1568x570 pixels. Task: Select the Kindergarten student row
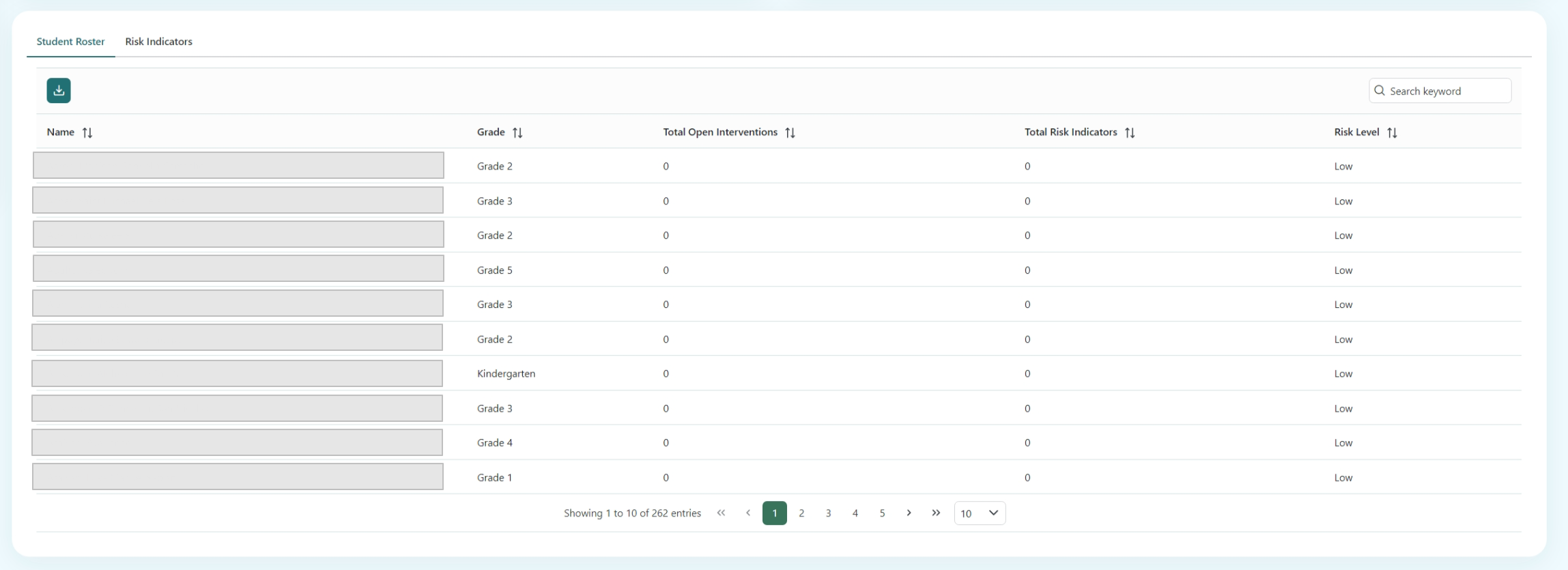506,373
